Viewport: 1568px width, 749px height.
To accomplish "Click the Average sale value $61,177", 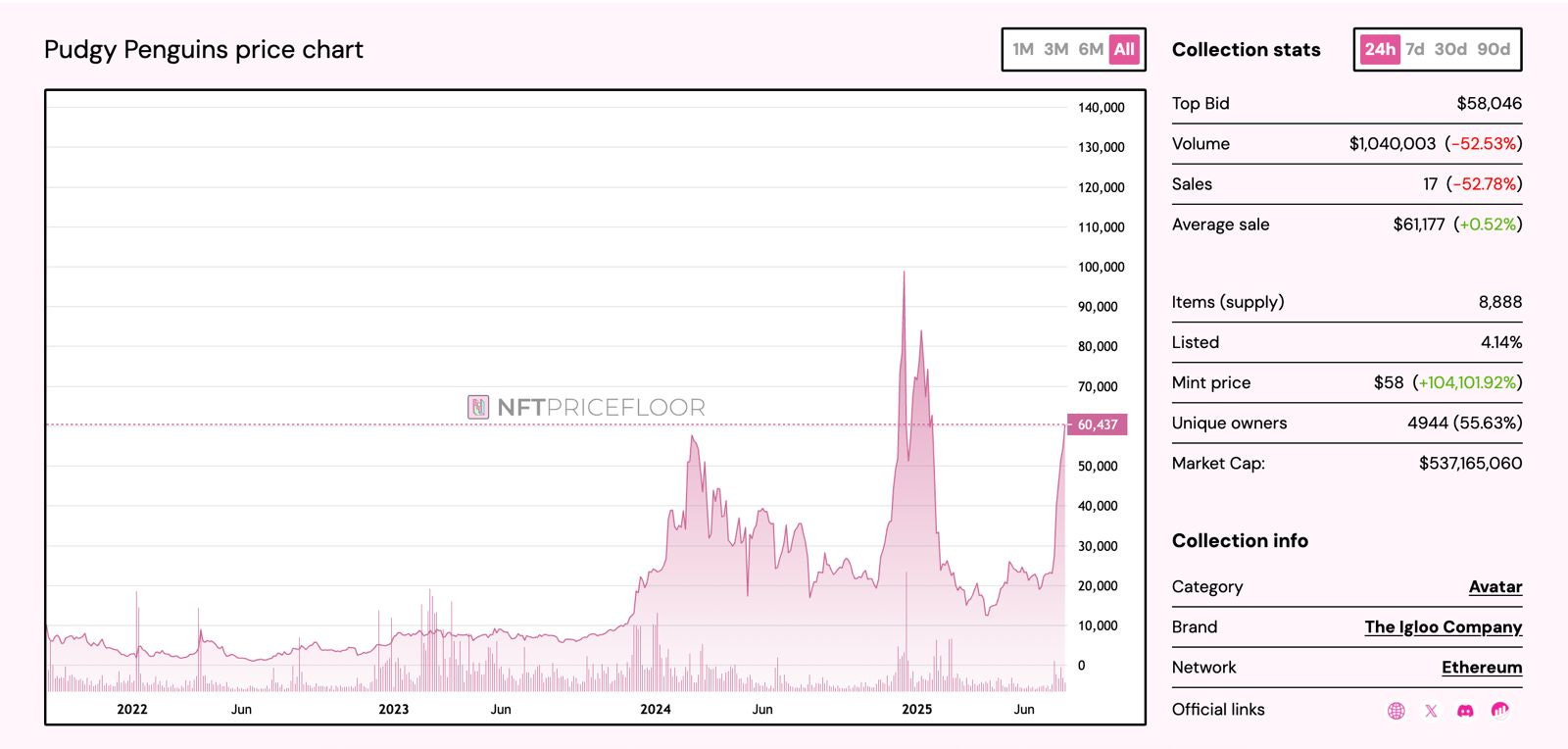I will [1419, 225].
